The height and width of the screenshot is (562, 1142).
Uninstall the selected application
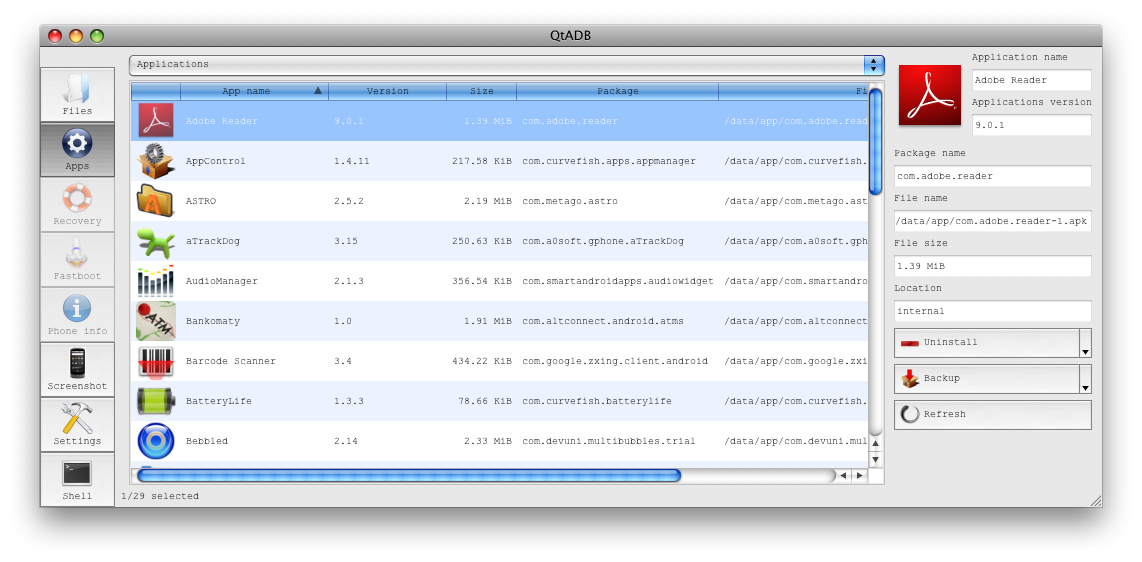click(x=987, y=343)
